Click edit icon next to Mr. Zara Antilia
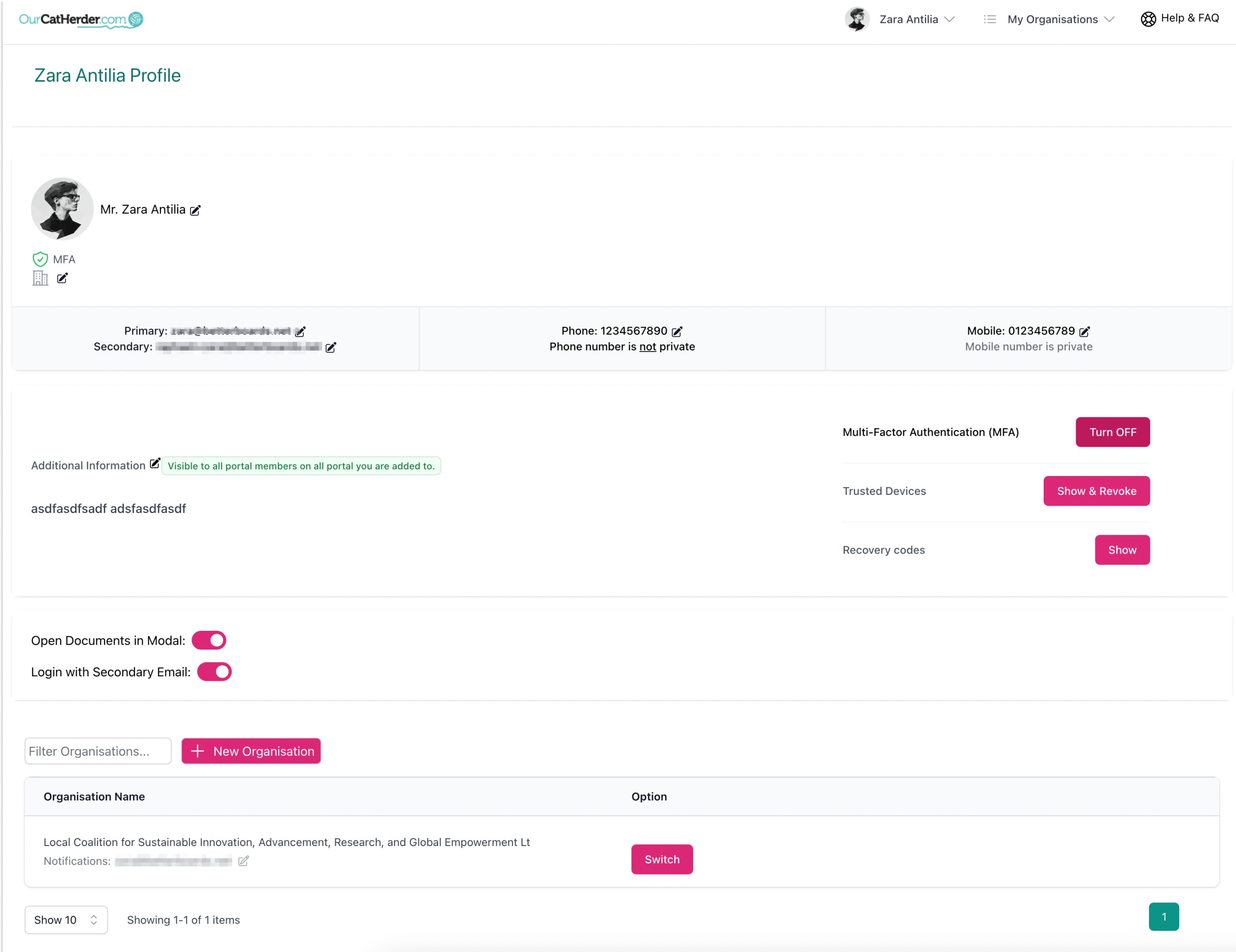Image resolution: width=1236 pixels, height=952 pixels. 195,210
